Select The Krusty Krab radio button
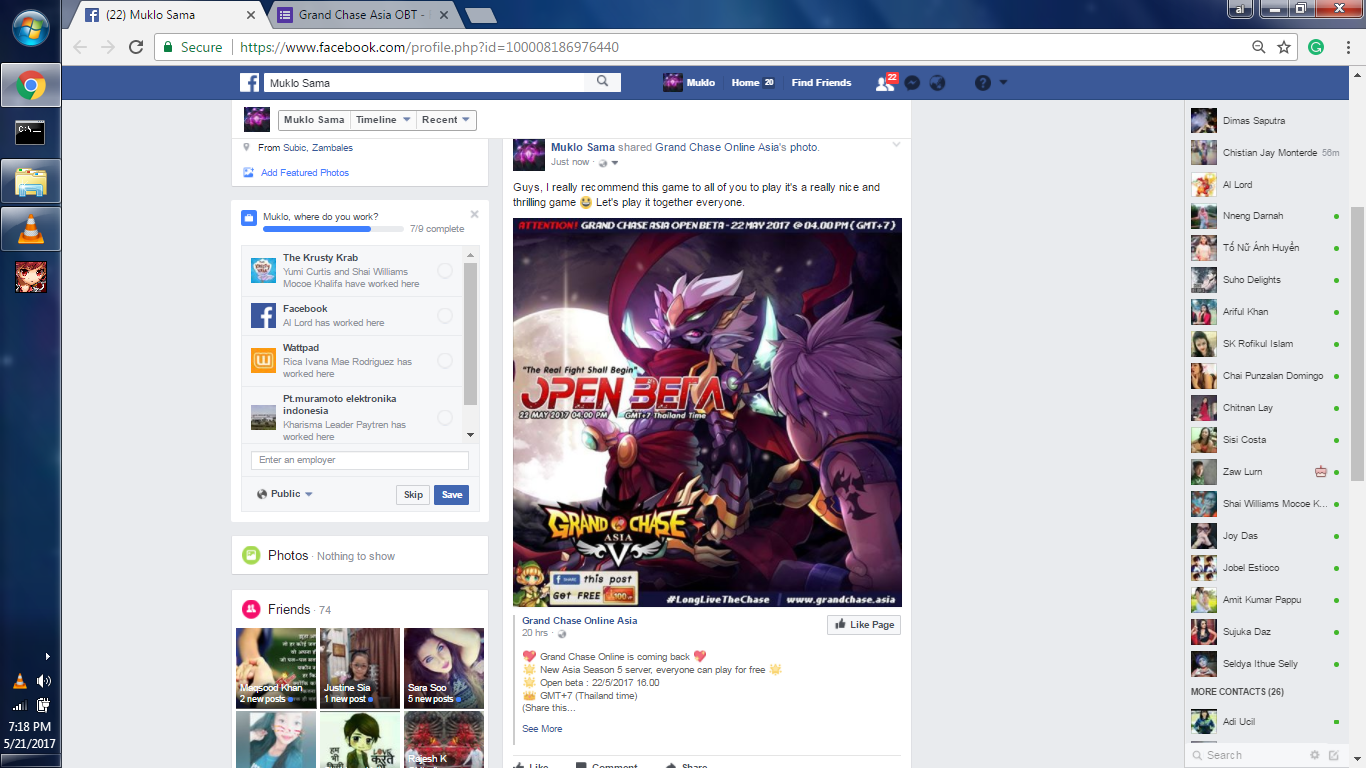This screenshot has height=768, width=1366. (445, 270)
